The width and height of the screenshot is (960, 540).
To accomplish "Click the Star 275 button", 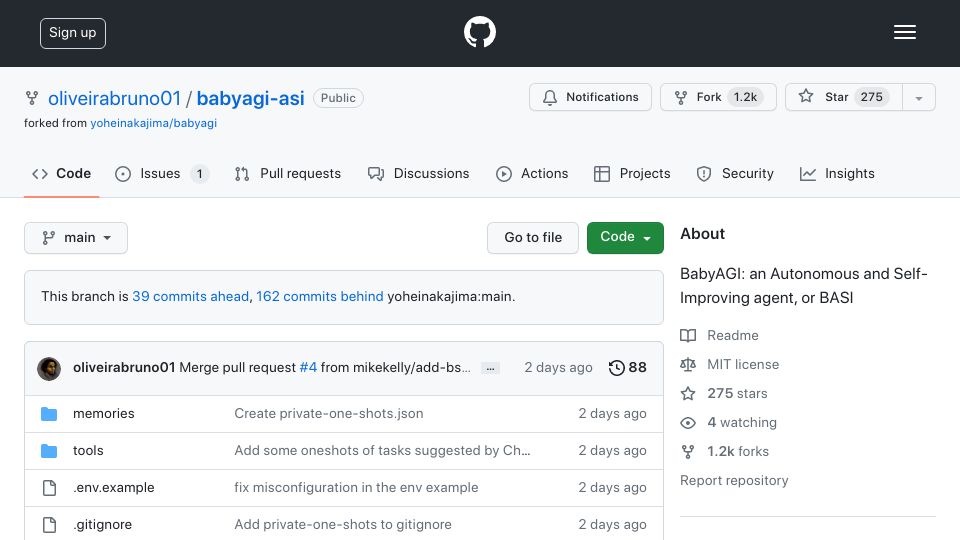I will (x=844, y=97).
